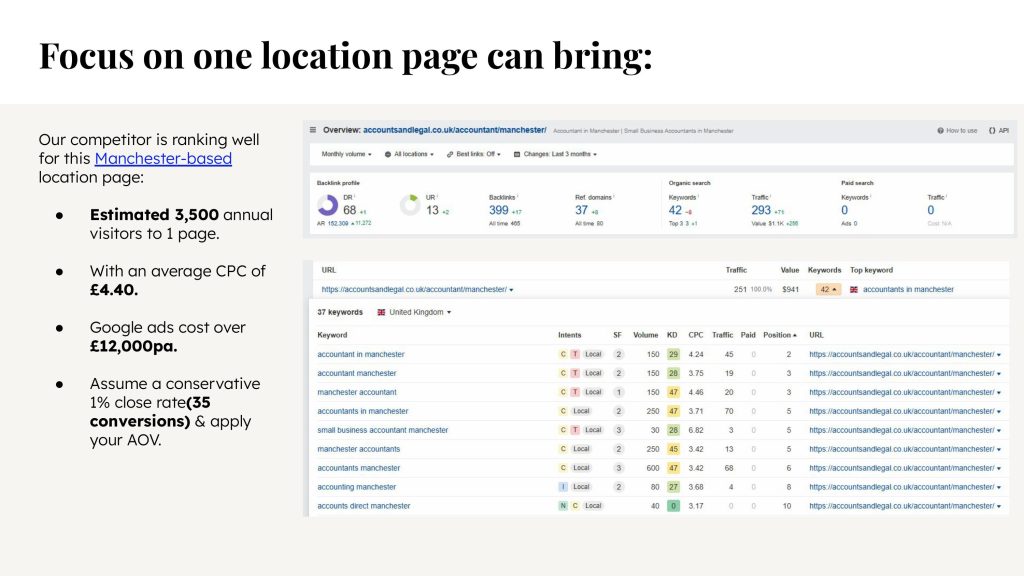Click the keyword accounts direct manchester

click(x=364, y=506)
